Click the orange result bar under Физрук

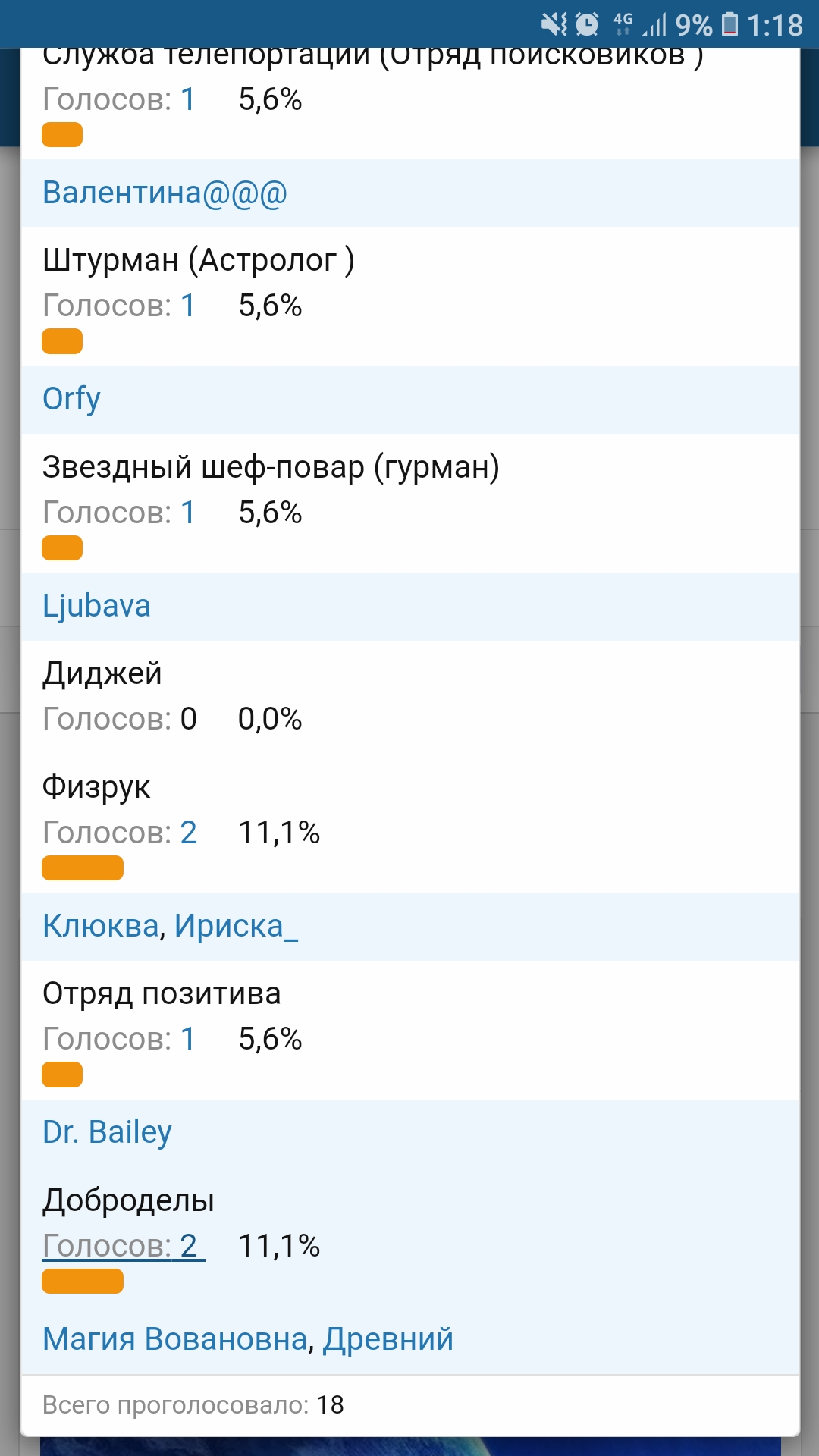(83, 868)
